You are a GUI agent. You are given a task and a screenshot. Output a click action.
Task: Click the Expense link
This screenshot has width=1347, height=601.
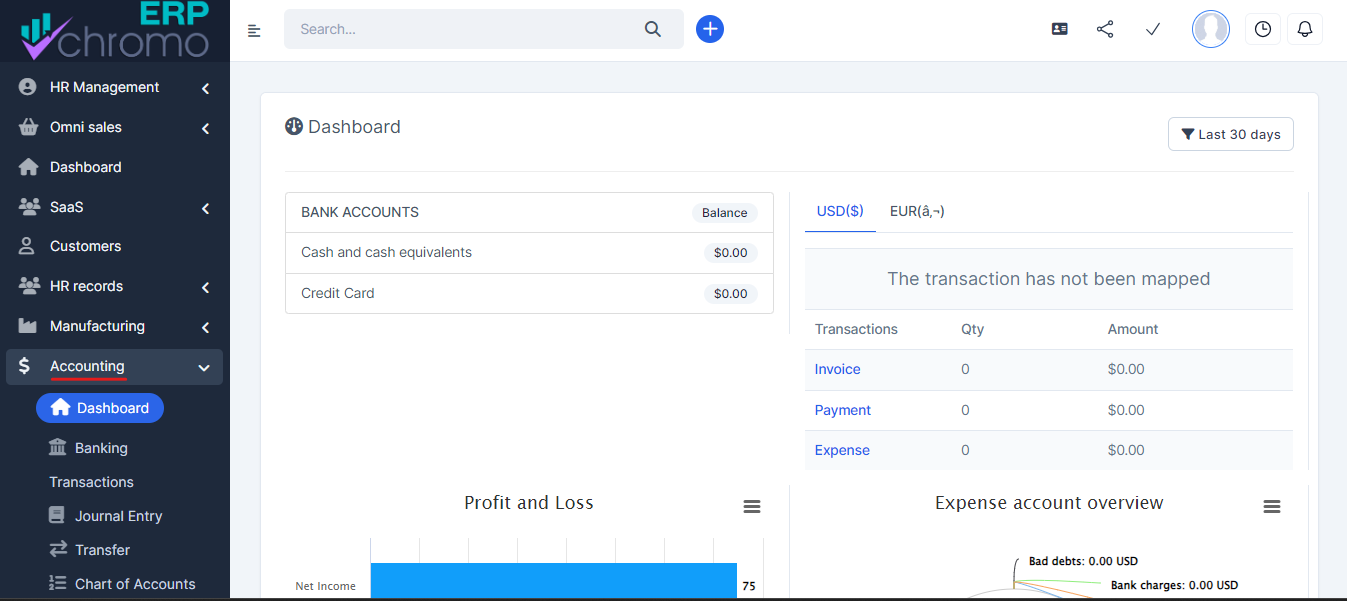pos(842,450)
